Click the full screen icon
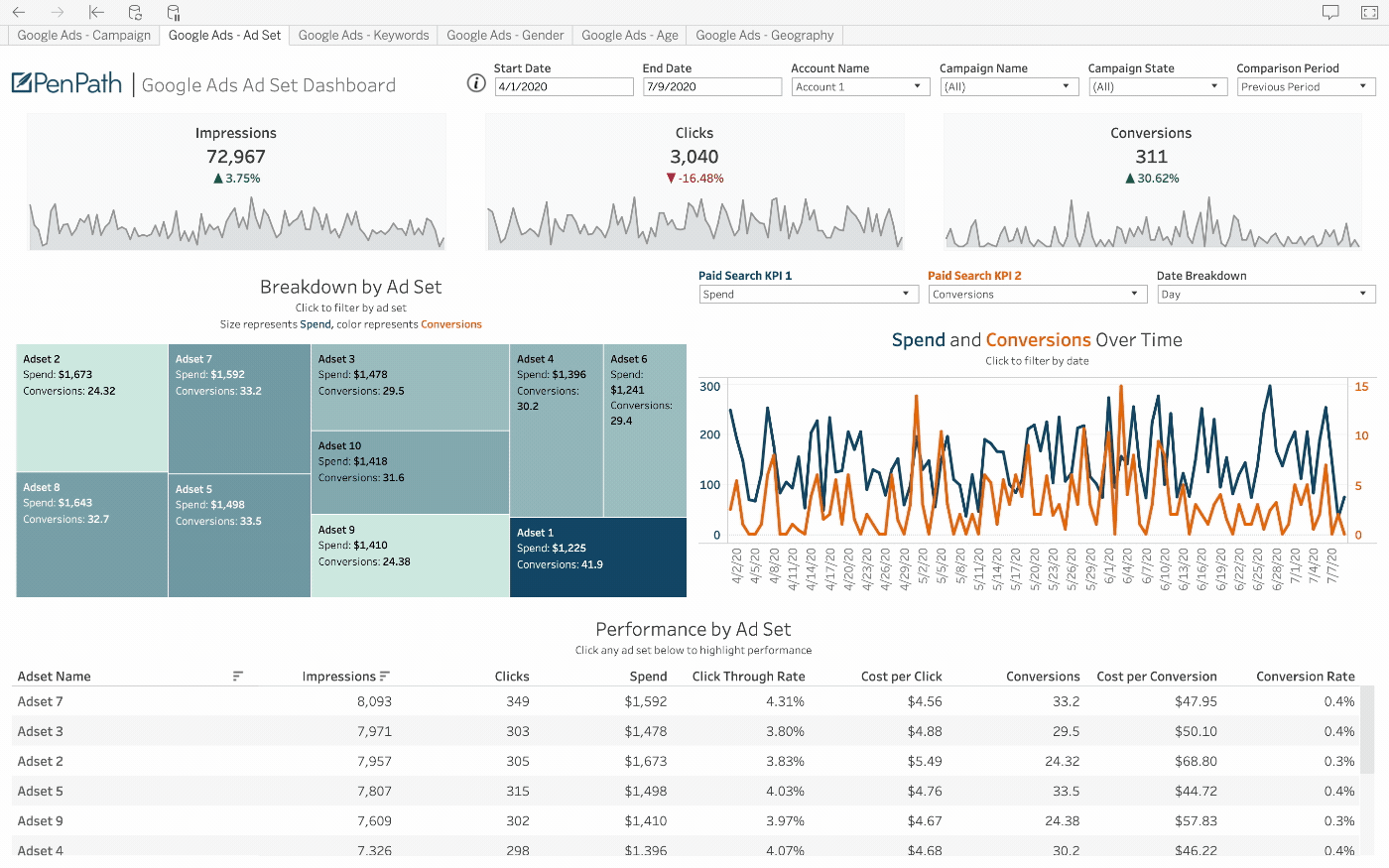Image resolution: width=1389 pixels, height=868 pixels. pos(1369,12)
